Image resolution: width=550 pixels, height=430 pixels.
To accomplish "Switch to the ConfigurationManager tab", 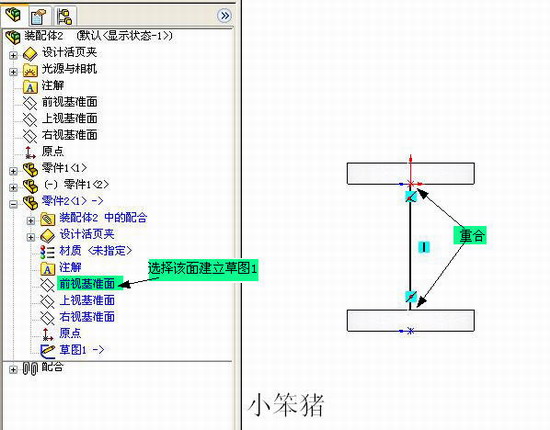I will tap(65, 16).
